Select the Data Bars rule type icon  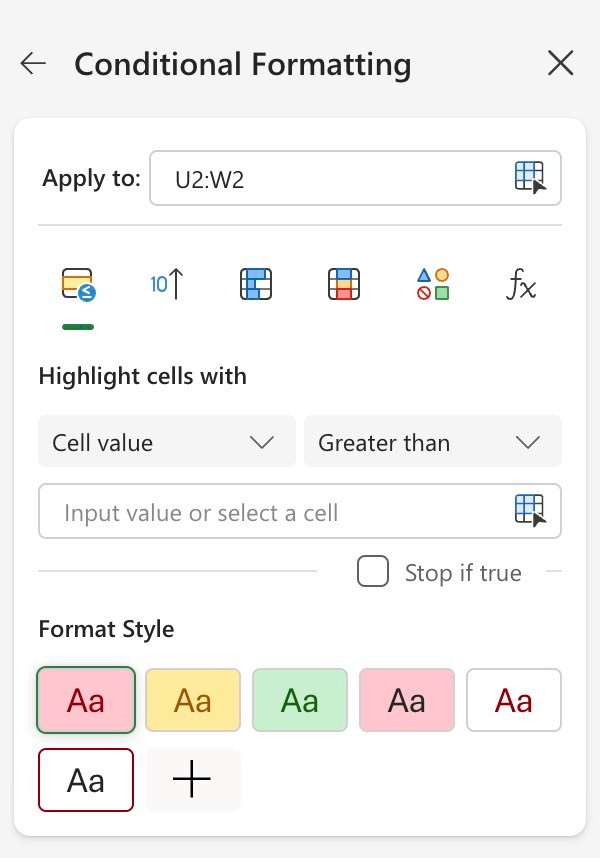pos(255,284)
